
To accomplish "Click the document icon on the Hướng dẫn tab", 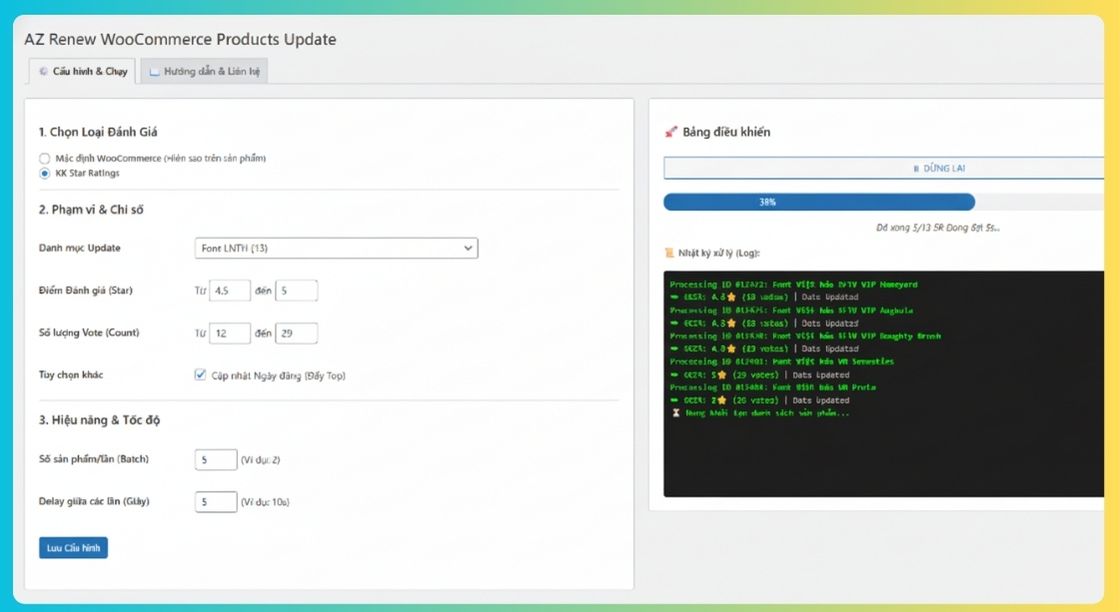I will (x=155, y=71).
